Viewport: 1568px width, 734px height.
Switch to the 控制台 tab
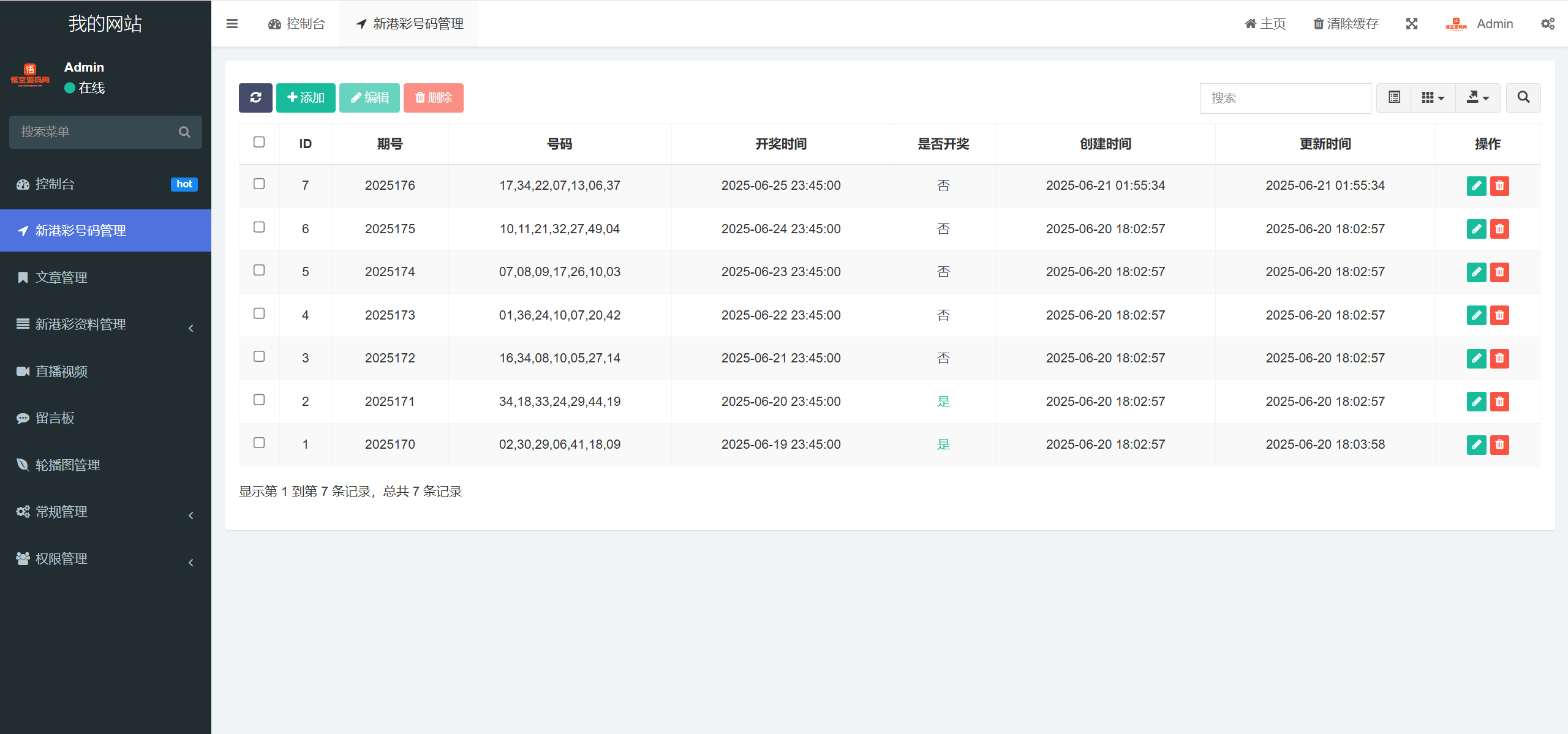pyautogui.click(x=297, y=24)
